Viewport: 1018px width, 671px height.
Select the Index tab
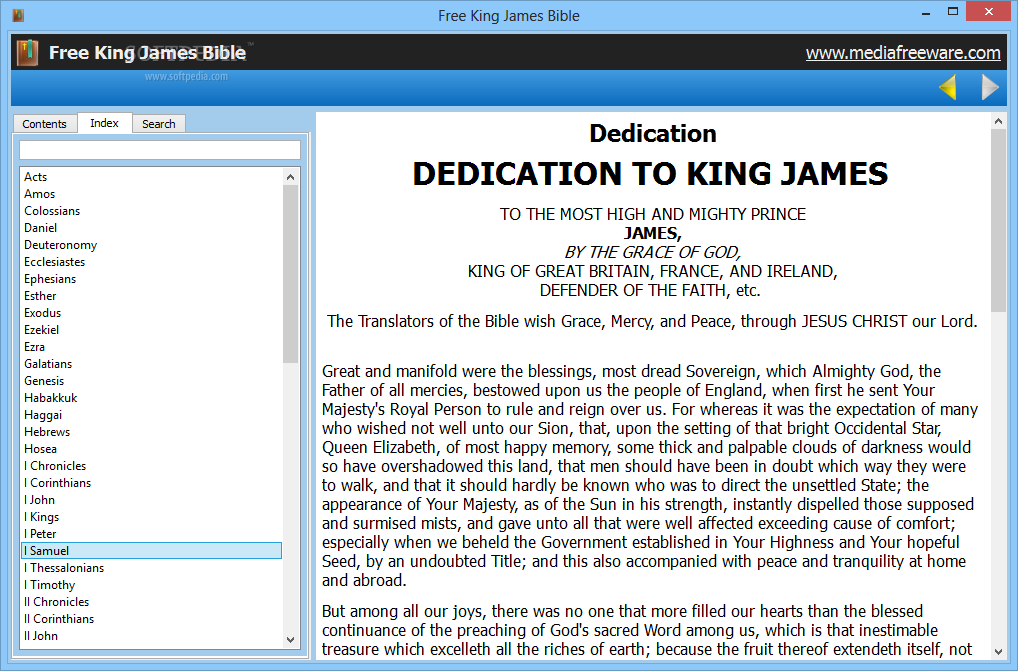click(x=105, y=123)
